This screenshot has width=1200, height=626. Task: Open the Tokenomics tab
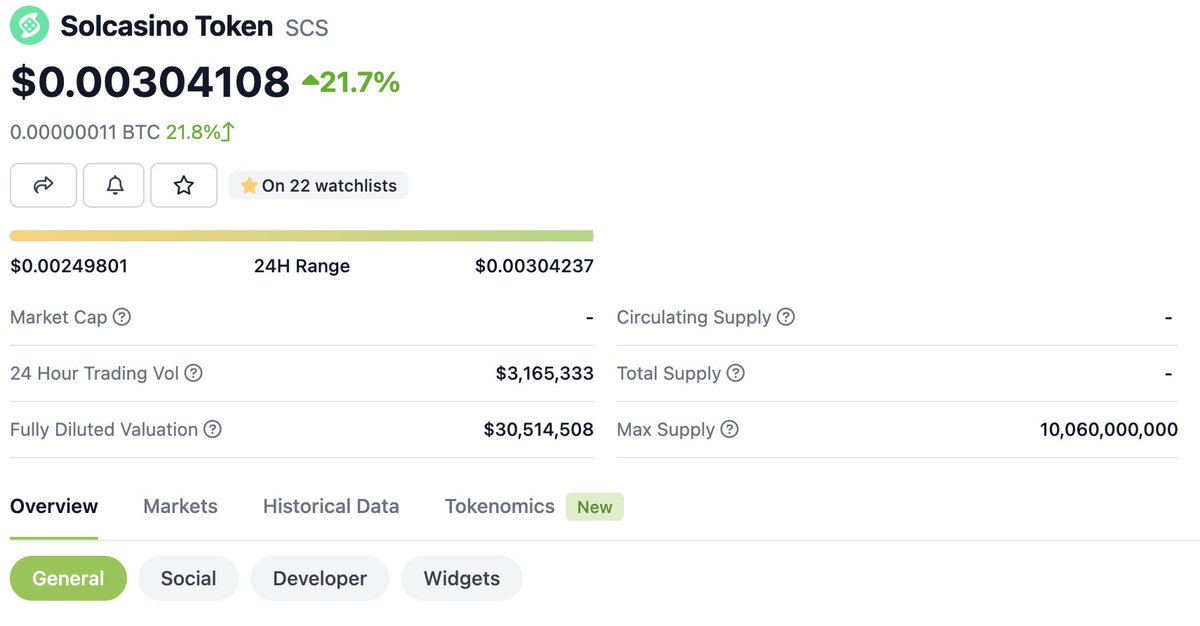[x=499, y=506]
